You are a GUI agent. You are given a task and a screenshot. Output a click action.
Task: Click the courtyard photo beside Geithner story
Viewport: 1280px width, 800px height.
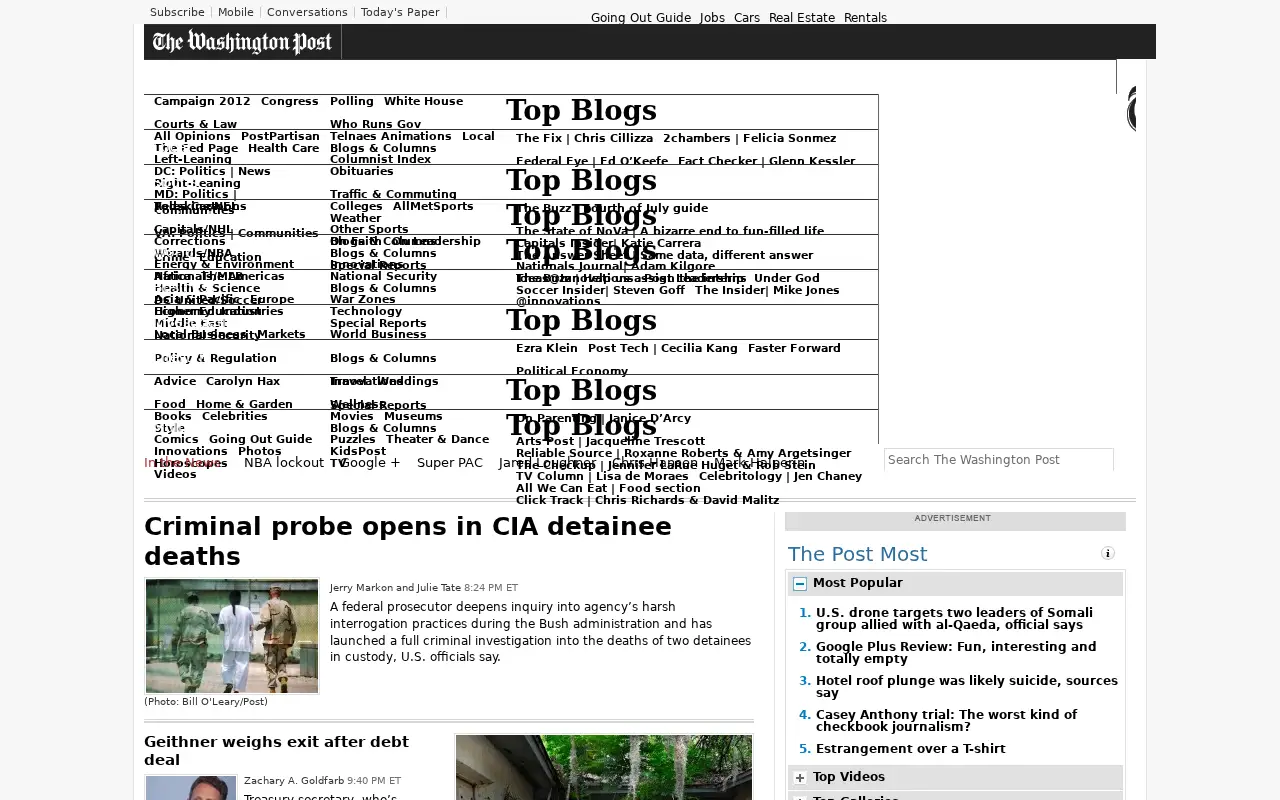click(x=604, y=767)
